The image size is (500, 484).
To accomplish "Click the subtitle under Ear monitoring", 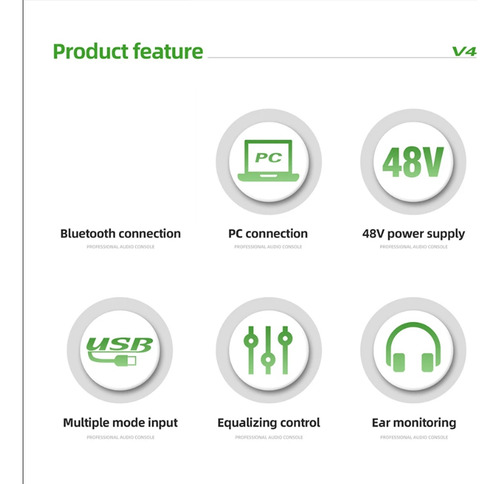I will coord(414,437).
